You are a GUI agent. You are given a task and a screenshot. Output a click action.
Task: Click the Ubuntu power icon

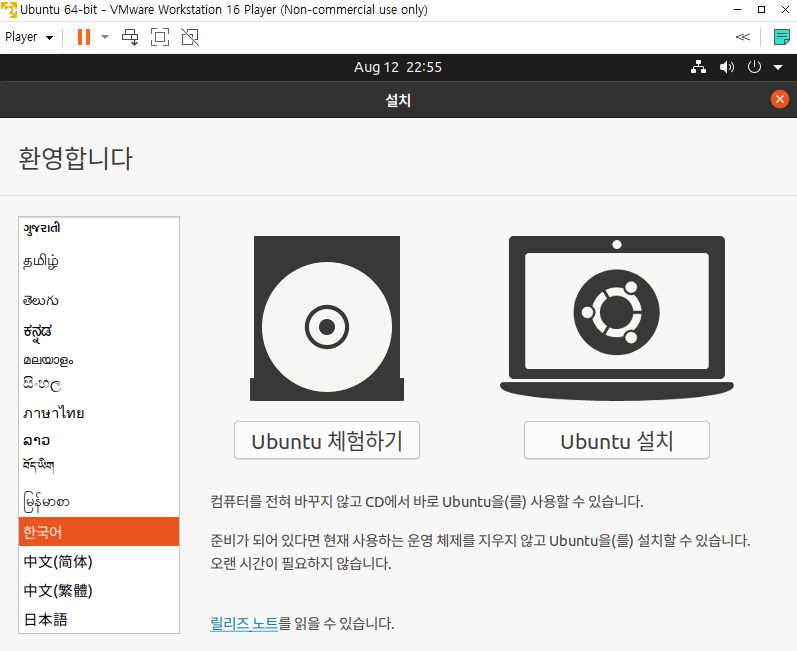pos(754,67)
